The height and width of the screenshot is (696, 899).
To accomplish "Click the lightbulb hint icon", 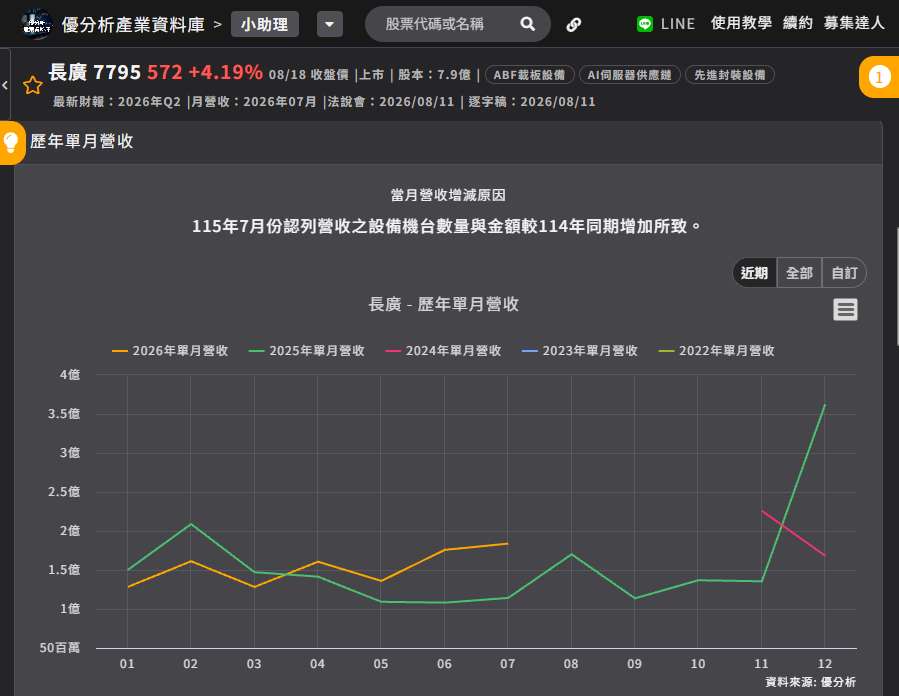I will click(x=11, y=142).
